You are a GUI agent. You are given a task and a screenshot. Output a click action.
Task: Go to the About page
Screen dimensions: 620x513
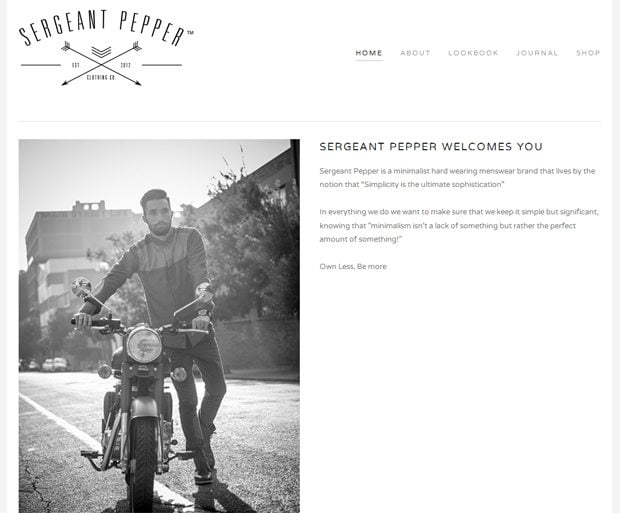point(415,53)
